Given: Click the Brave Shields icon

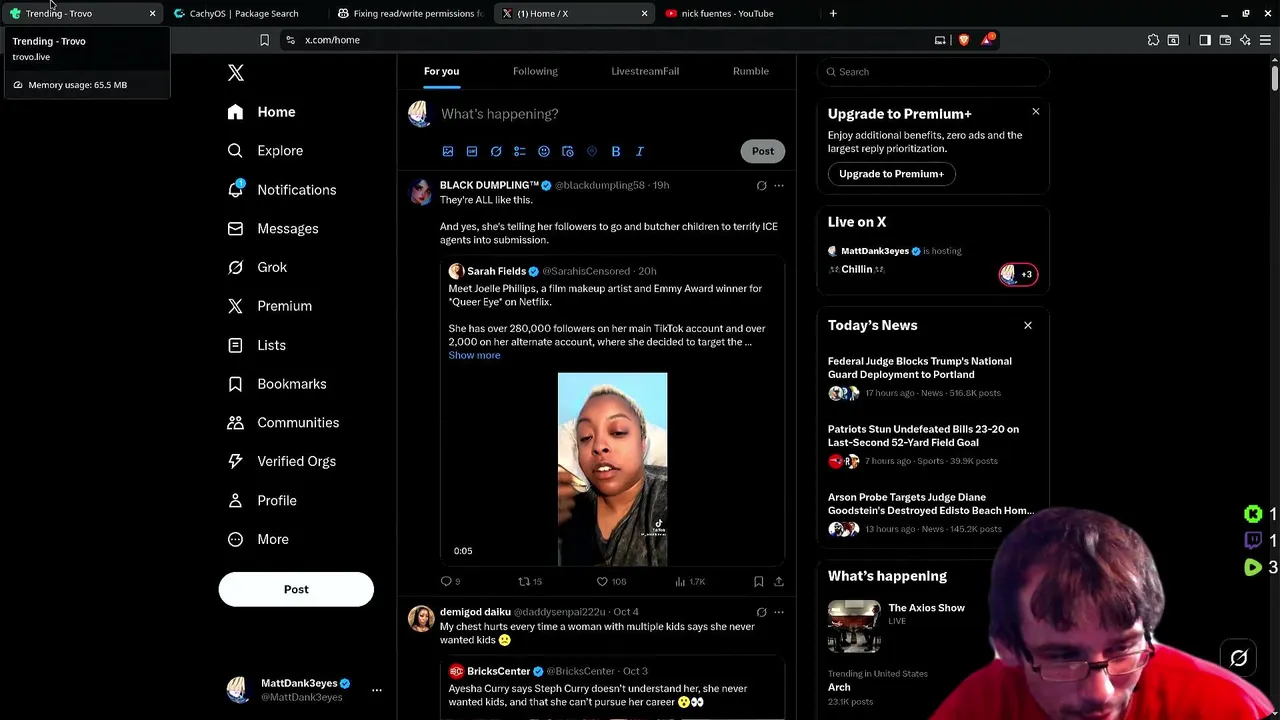Looking at the screenshot, I should (964, 40).
